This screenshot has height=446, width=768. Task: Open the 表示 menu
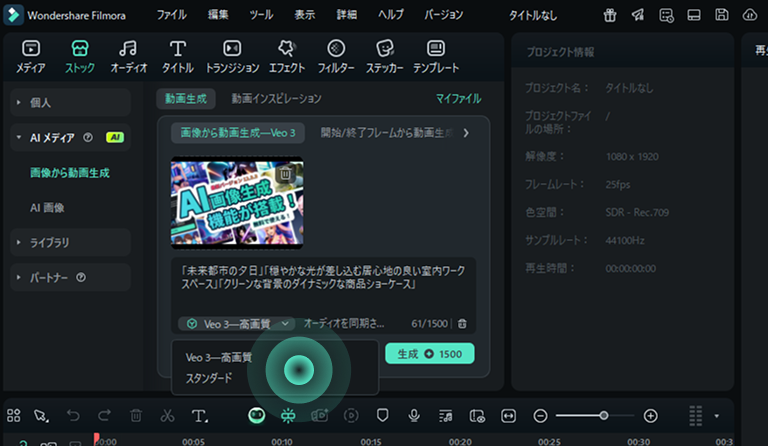(x=305, y=15)
